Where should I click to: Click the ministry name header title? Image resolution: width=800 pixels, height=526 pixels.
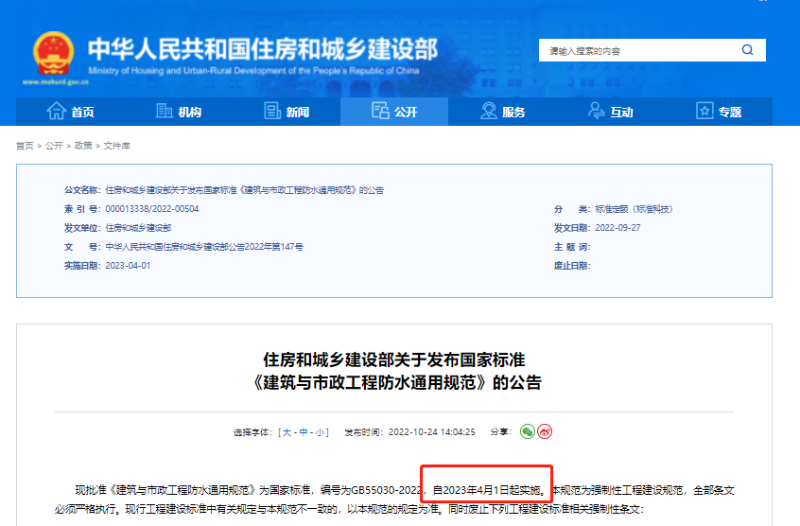pos(262,48)
